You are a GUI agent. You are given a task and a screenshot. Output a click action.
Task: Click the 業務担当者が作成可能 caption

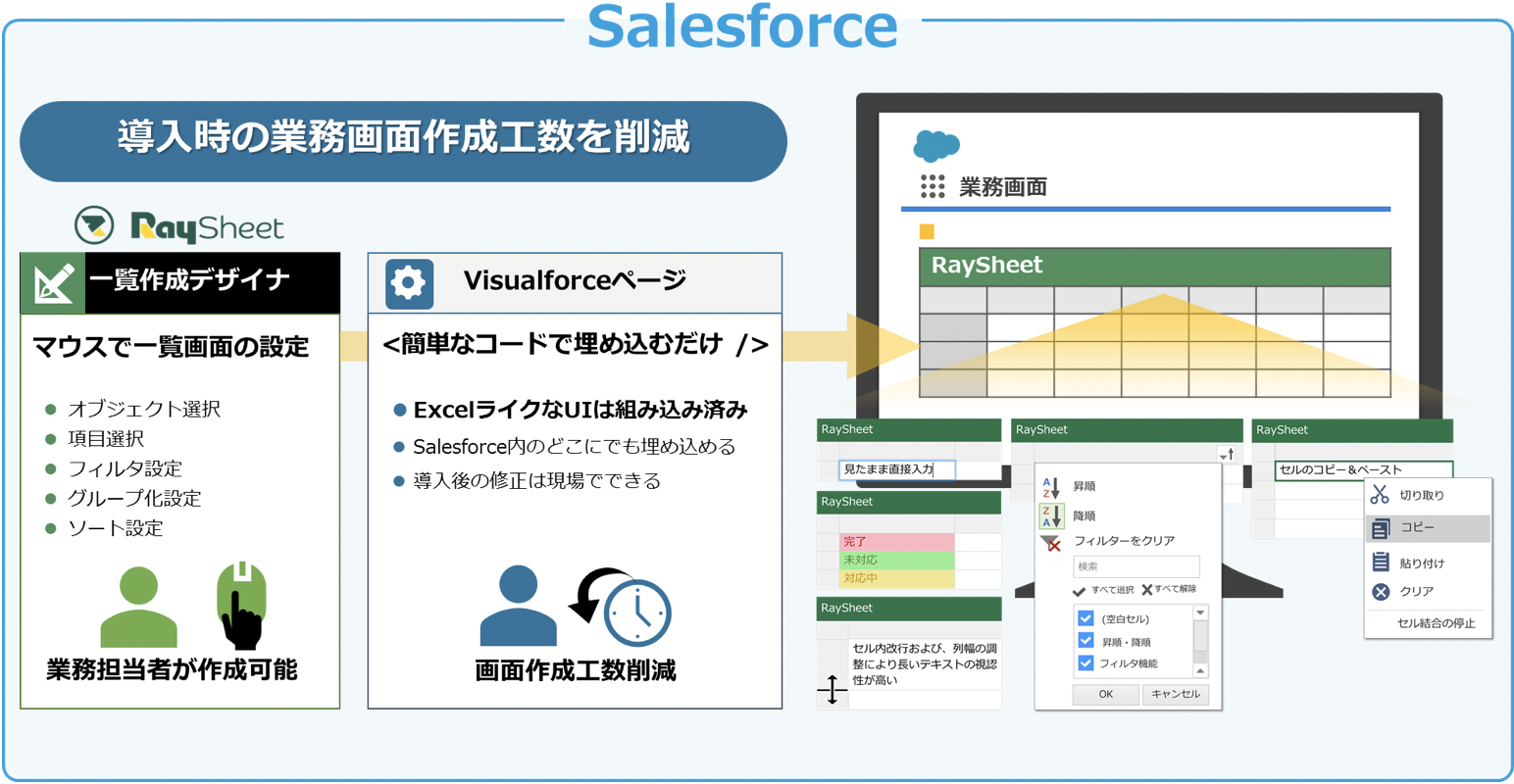(x=172, y=670)
